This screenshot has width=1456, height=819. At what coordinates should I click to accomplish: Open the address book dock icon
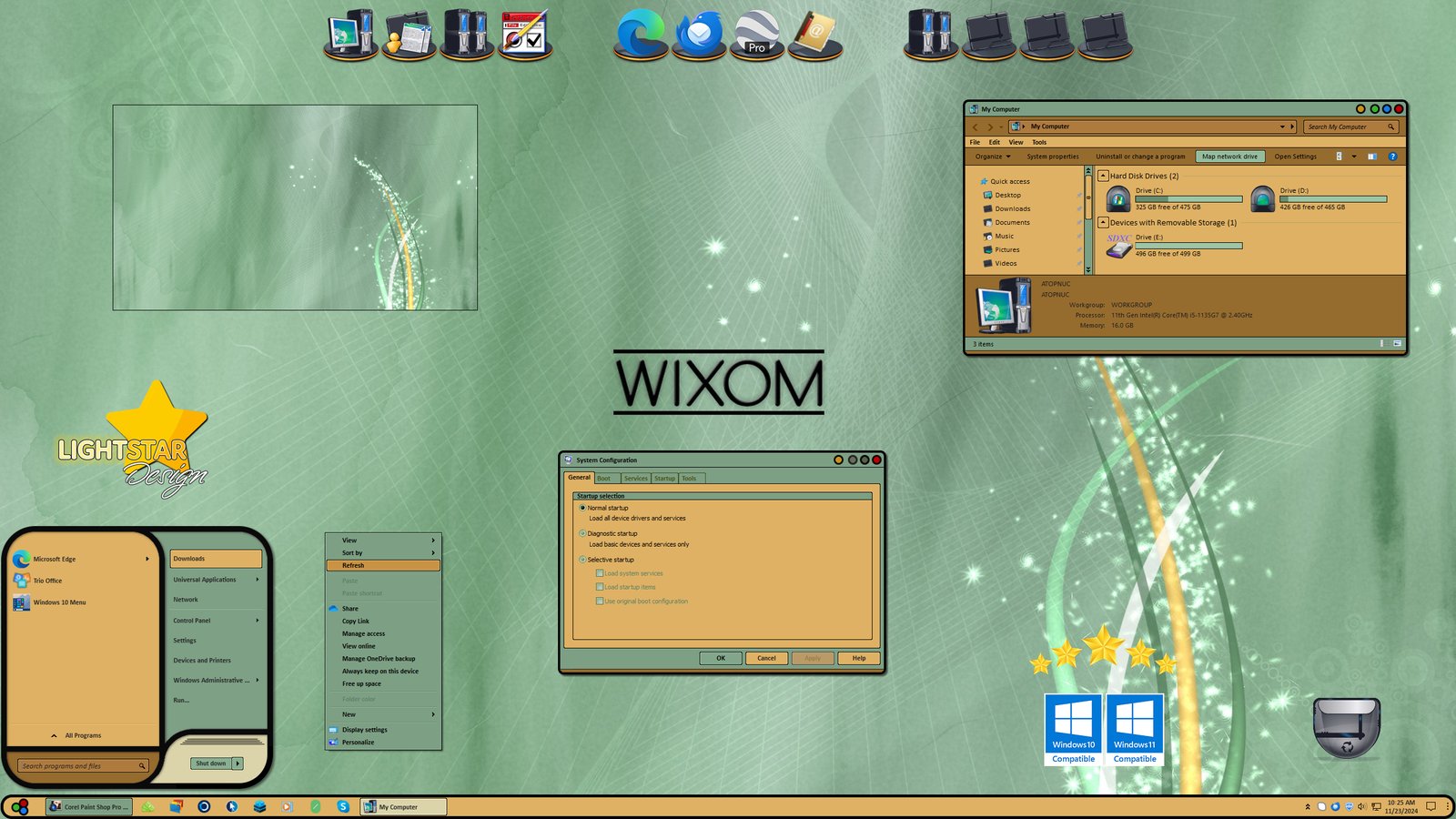tap(815, 35)
